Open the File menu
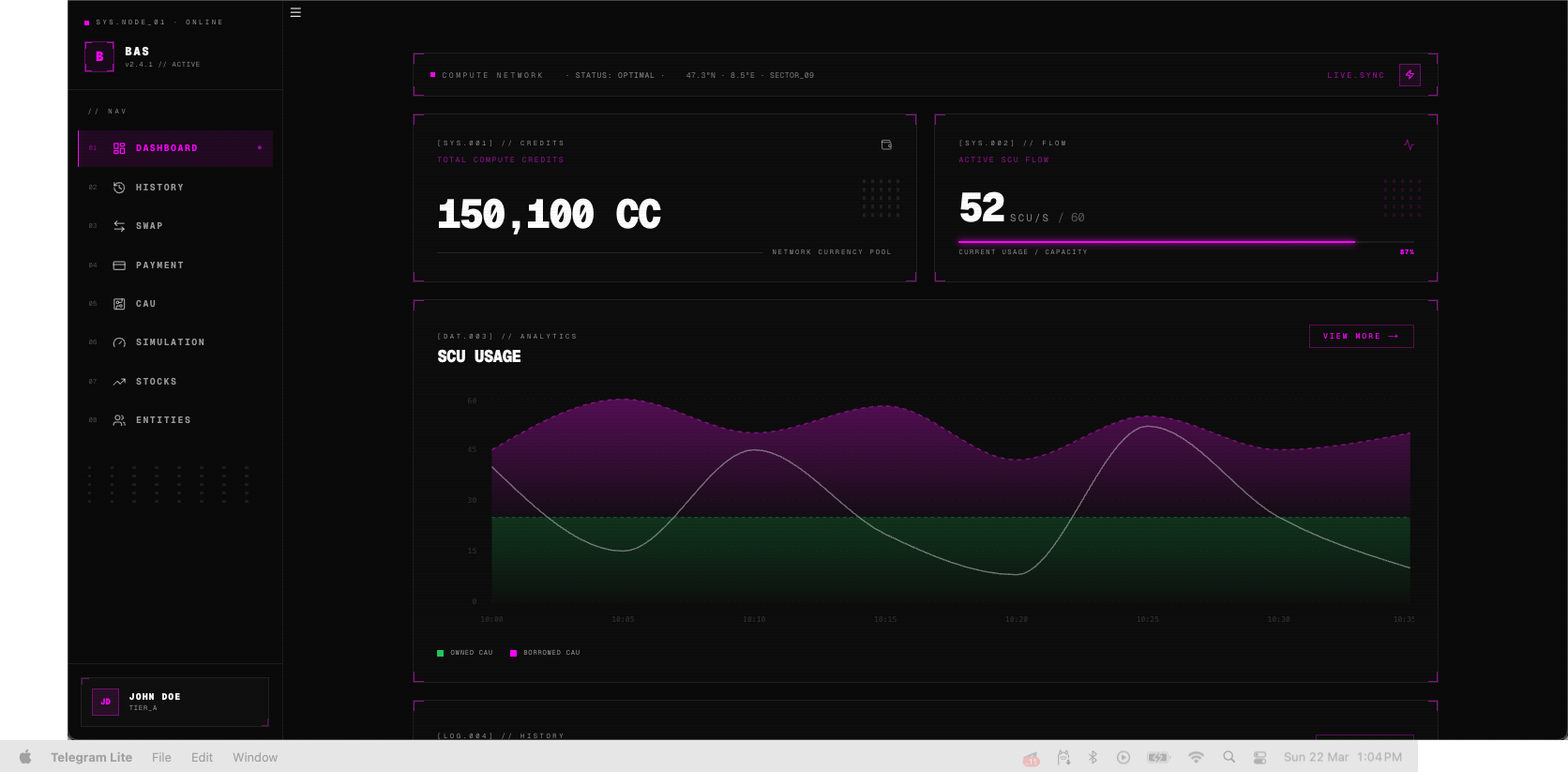This screenshot has height=772, width=1568. pyautogui.click(x=161, y=757)
